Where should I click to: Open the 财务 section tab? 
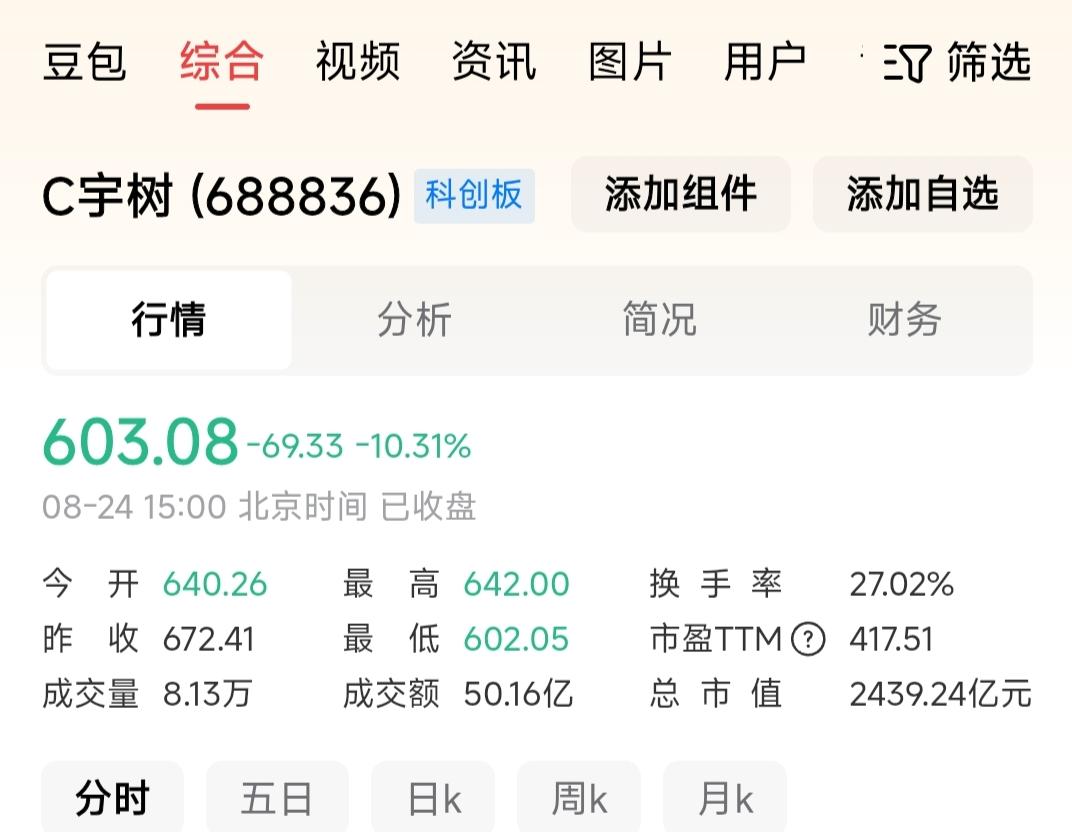[904, 320]
